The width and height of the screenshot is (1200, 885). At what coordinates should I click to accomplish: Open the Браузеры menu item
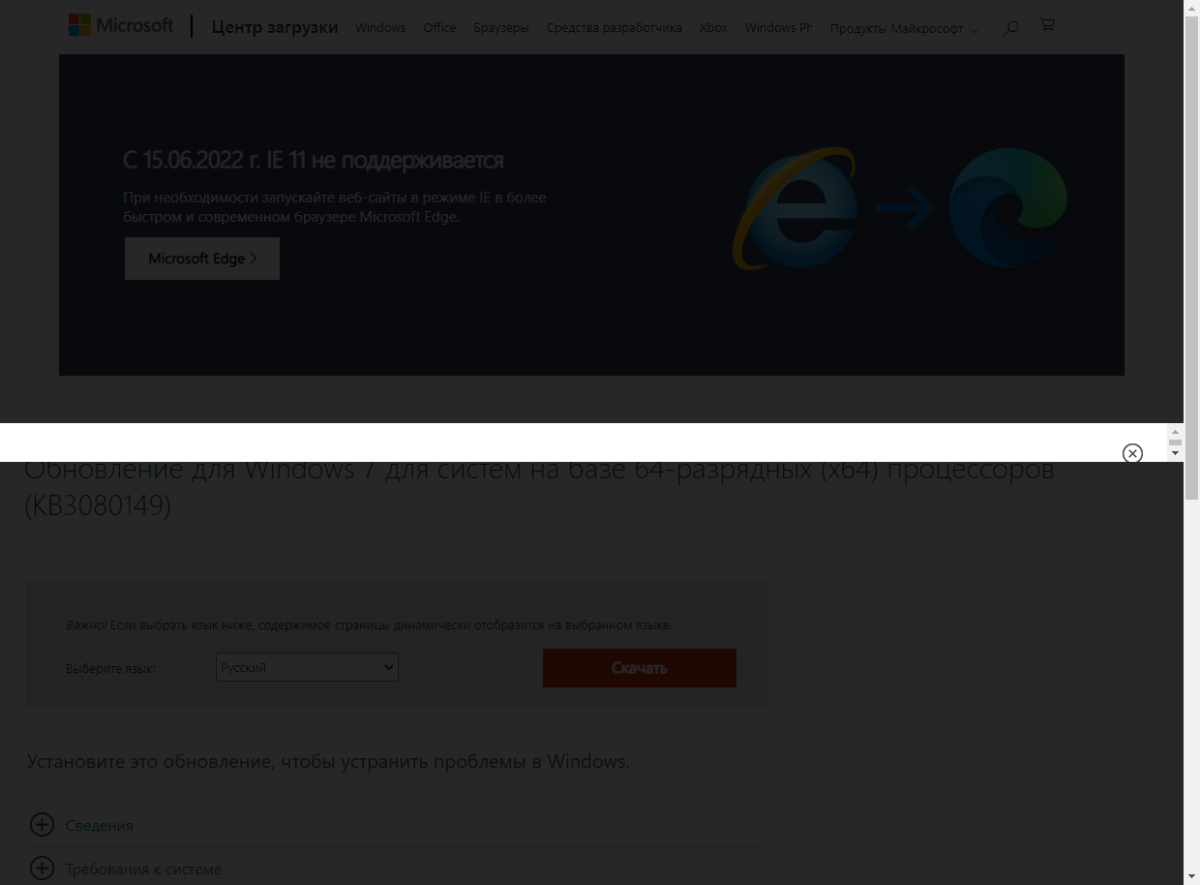(501, 28)
